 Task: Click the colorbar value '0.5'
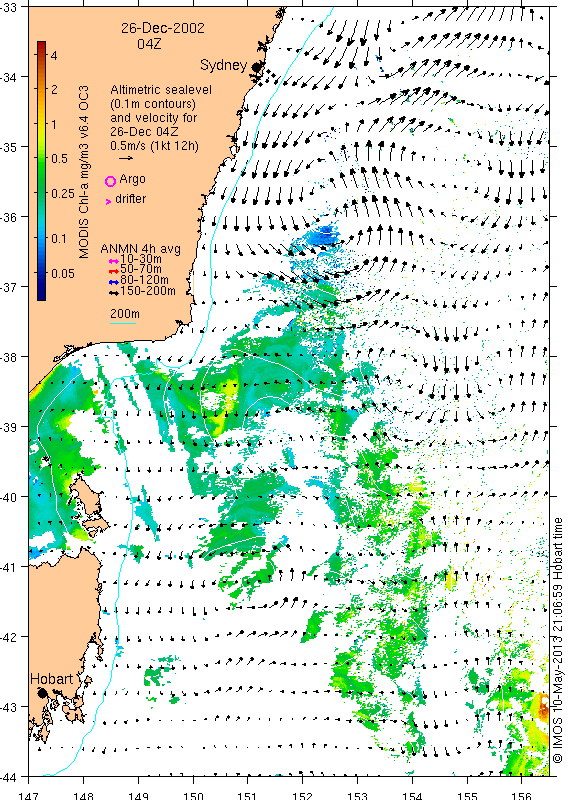(x=59, y=159)
